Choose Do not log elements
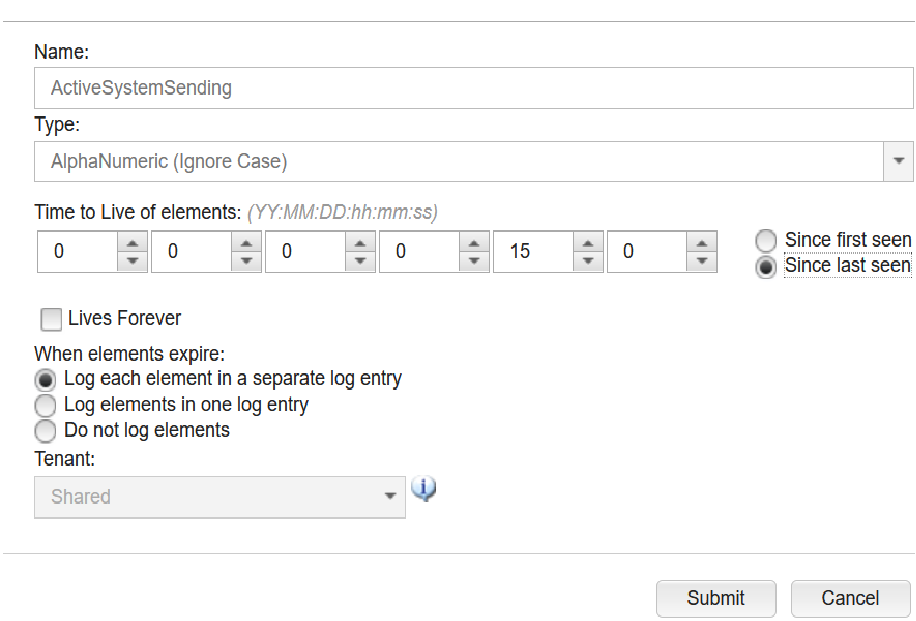Viewport: 916px width, 621px height. click(45, 431)
